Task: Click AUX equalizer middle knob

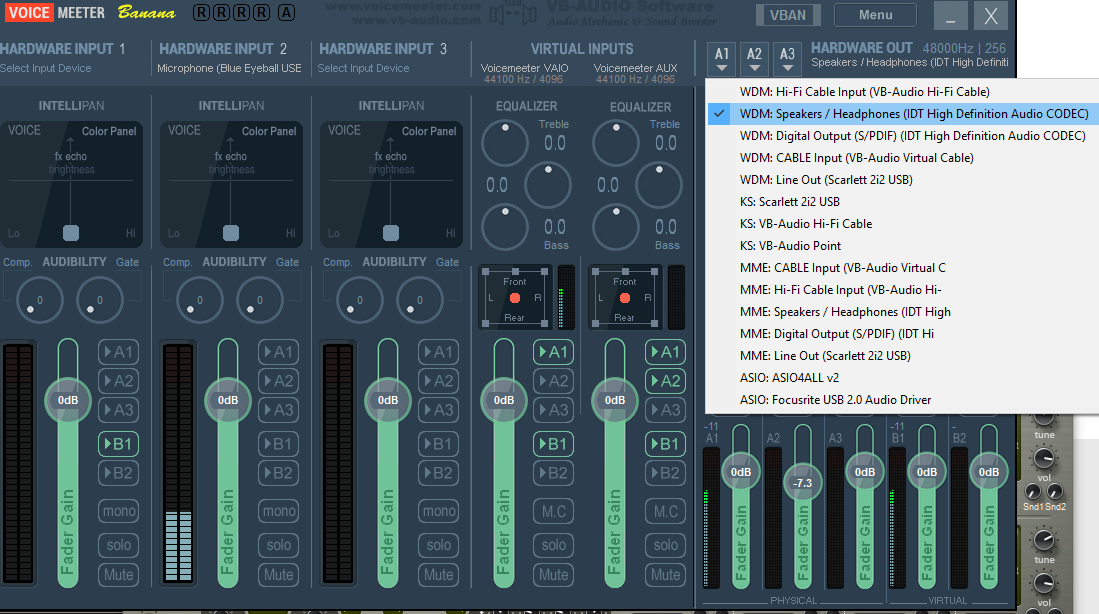Action: [x=659, y=185]
